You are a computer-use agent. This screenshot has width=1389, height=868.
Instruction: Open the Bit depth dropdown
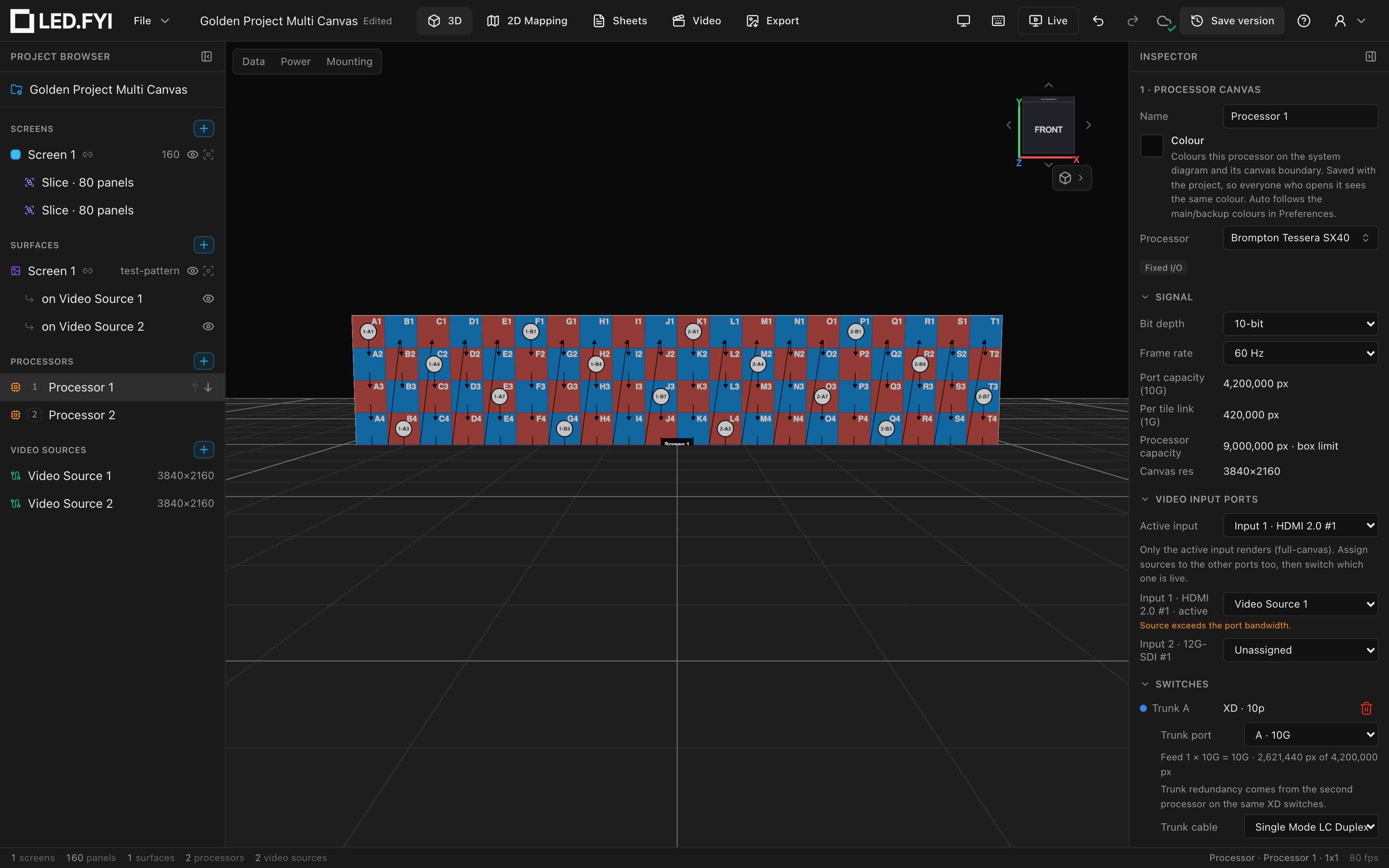tap(1300, 324)
